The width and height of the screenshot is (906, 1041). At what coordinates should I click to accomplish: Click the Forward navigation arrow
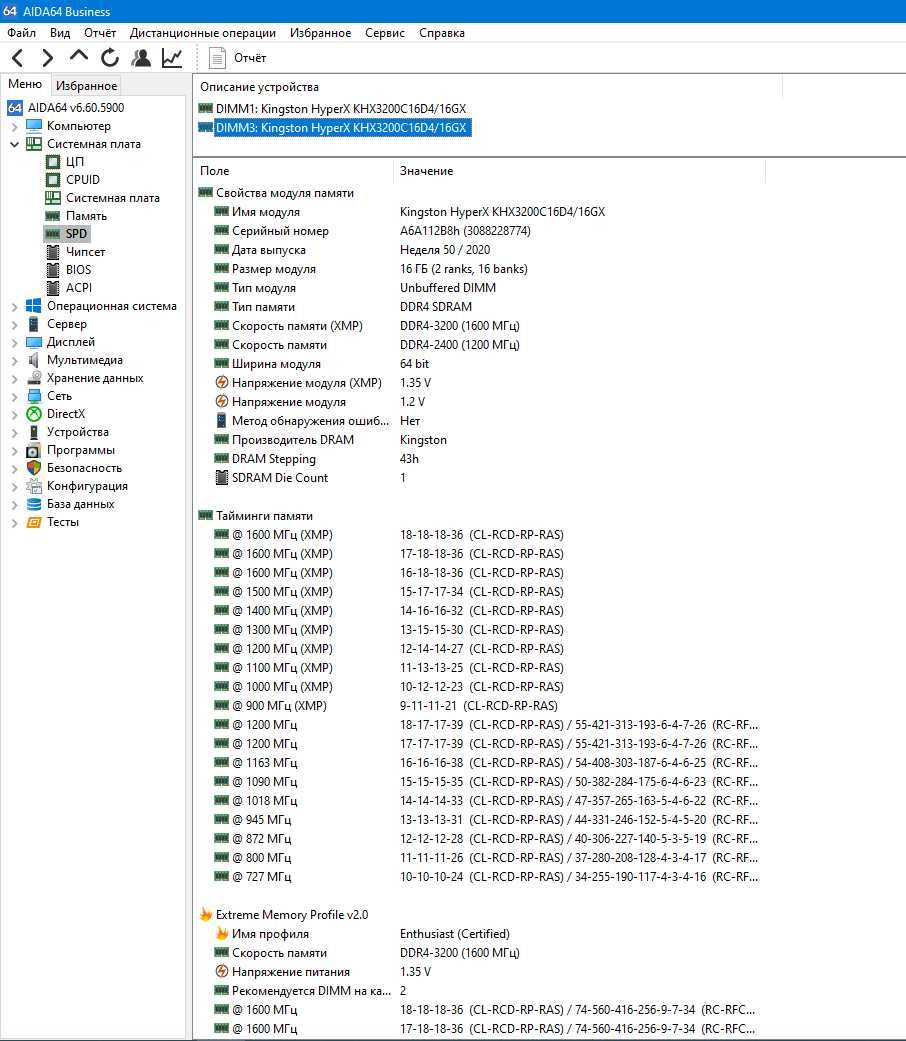tap(47, 58)
